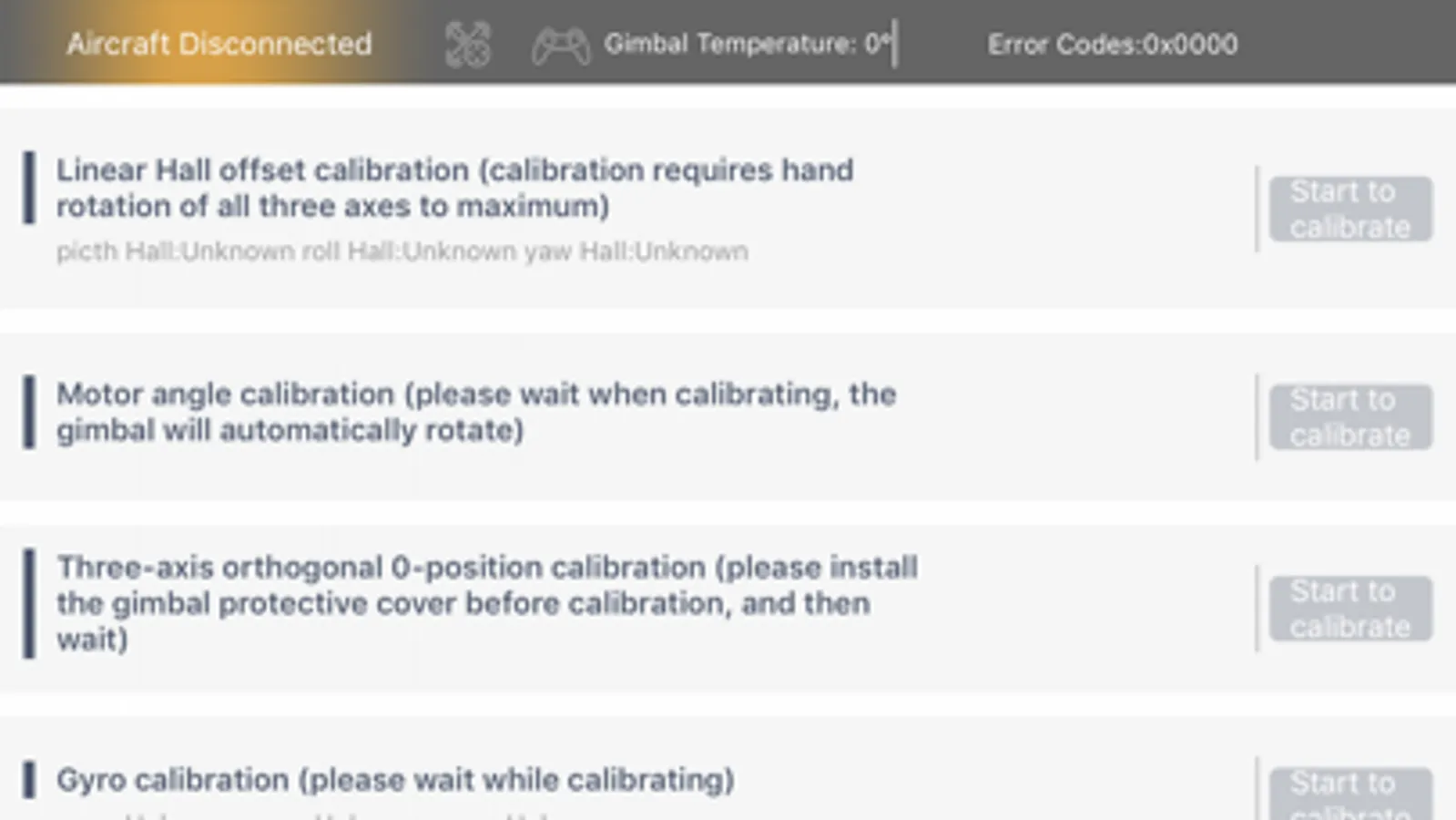Click the Three-axis orthogonal 0-position calibration text

pyautogui.click(x=486, y=602)
